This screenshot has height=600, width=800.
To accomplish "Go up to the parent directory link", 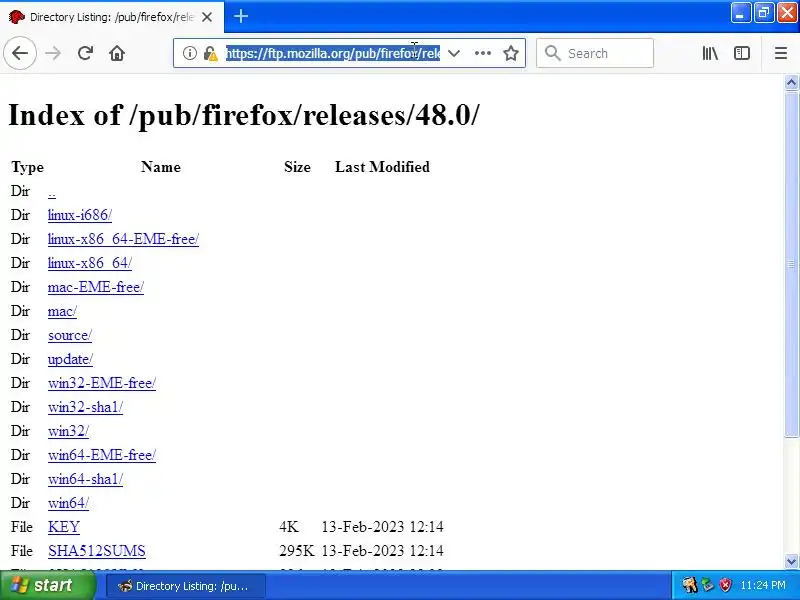I will pyautogui.click(x=52, y=191).
